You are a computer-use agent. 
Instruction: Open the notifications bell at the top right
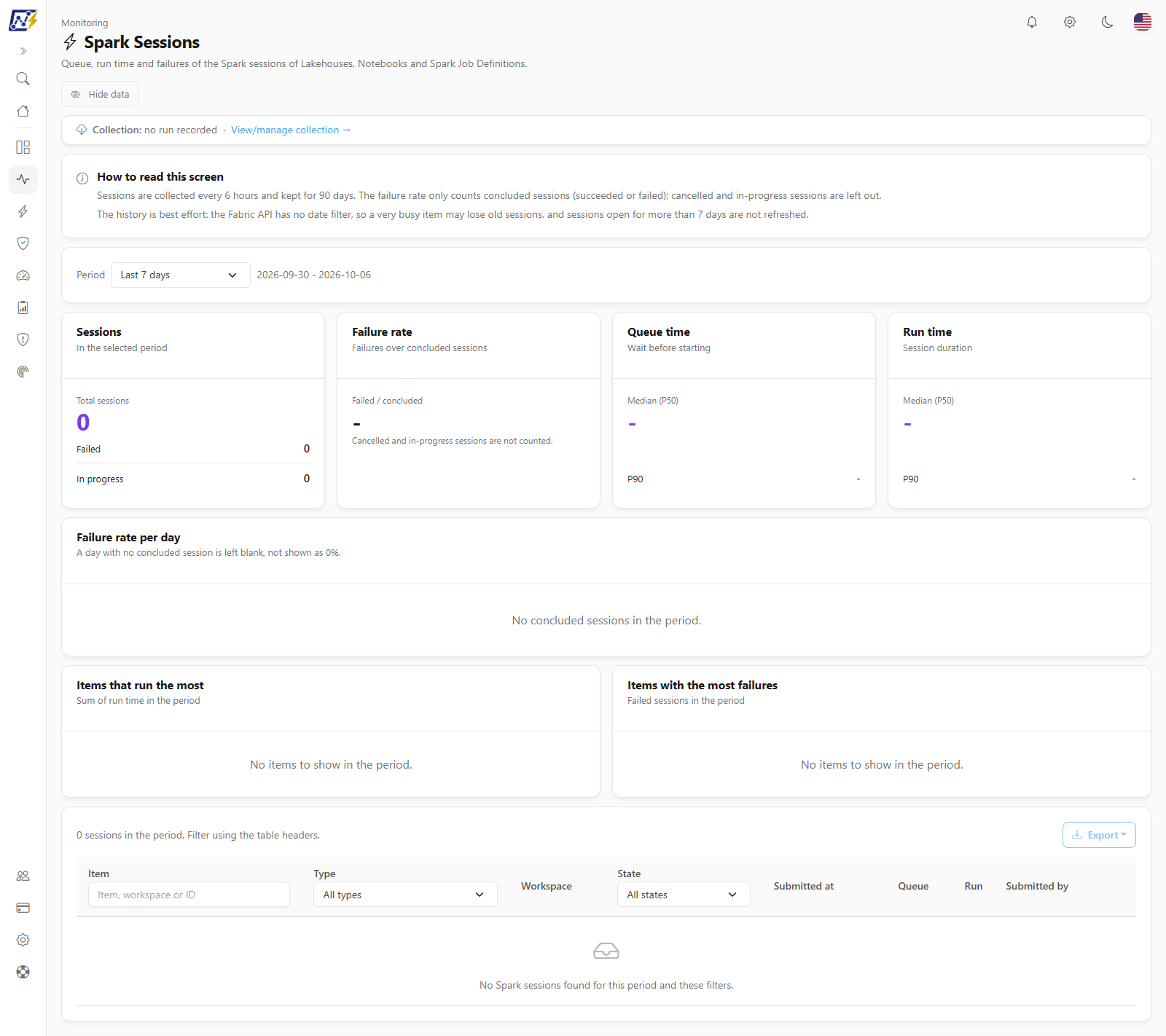(x=1032, y=22)
